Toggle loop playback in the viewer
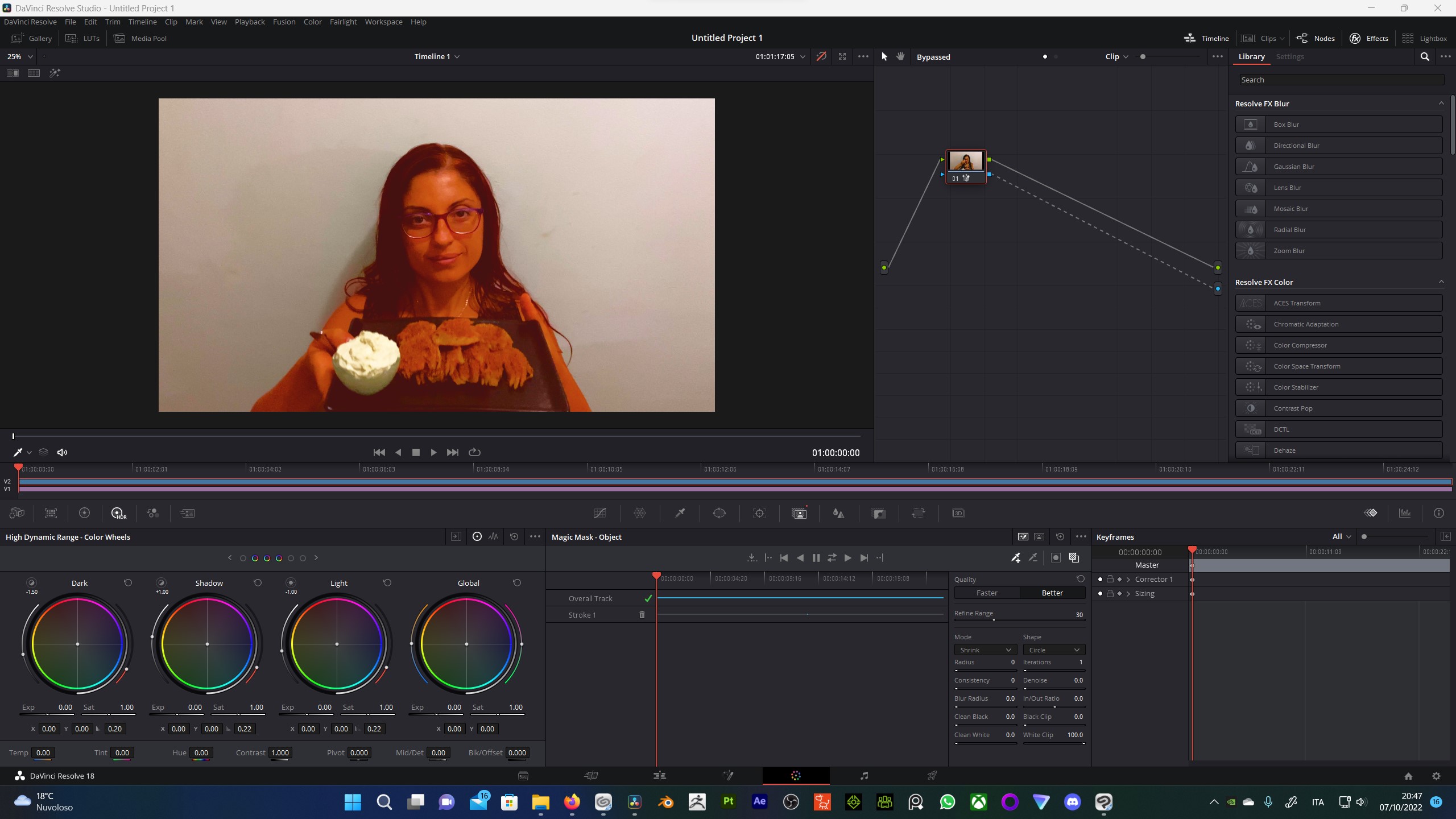The image size is (1456, 819). click(x=474, y=452)
